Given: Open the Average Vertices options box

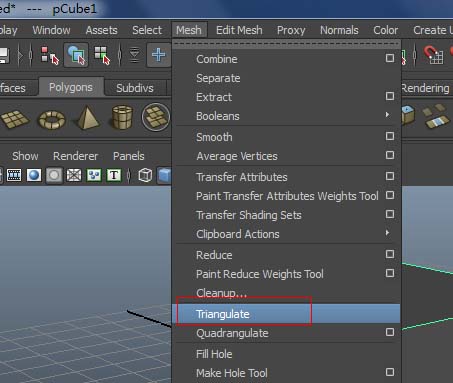Looking at the screenshot, I should [x=390, y=155].
